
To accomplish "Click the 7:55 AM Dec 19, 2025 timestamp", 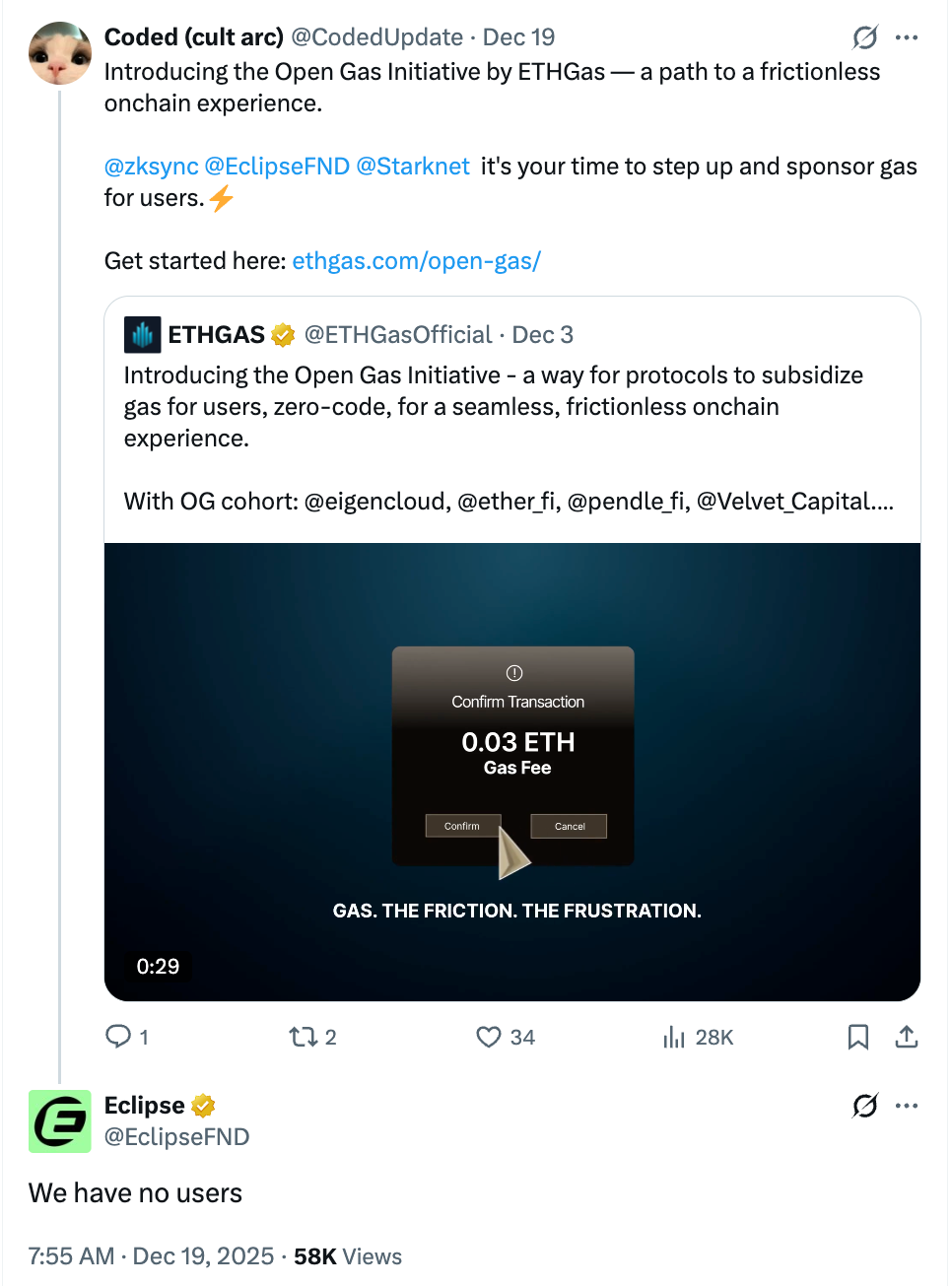I will pos(151,1256).
